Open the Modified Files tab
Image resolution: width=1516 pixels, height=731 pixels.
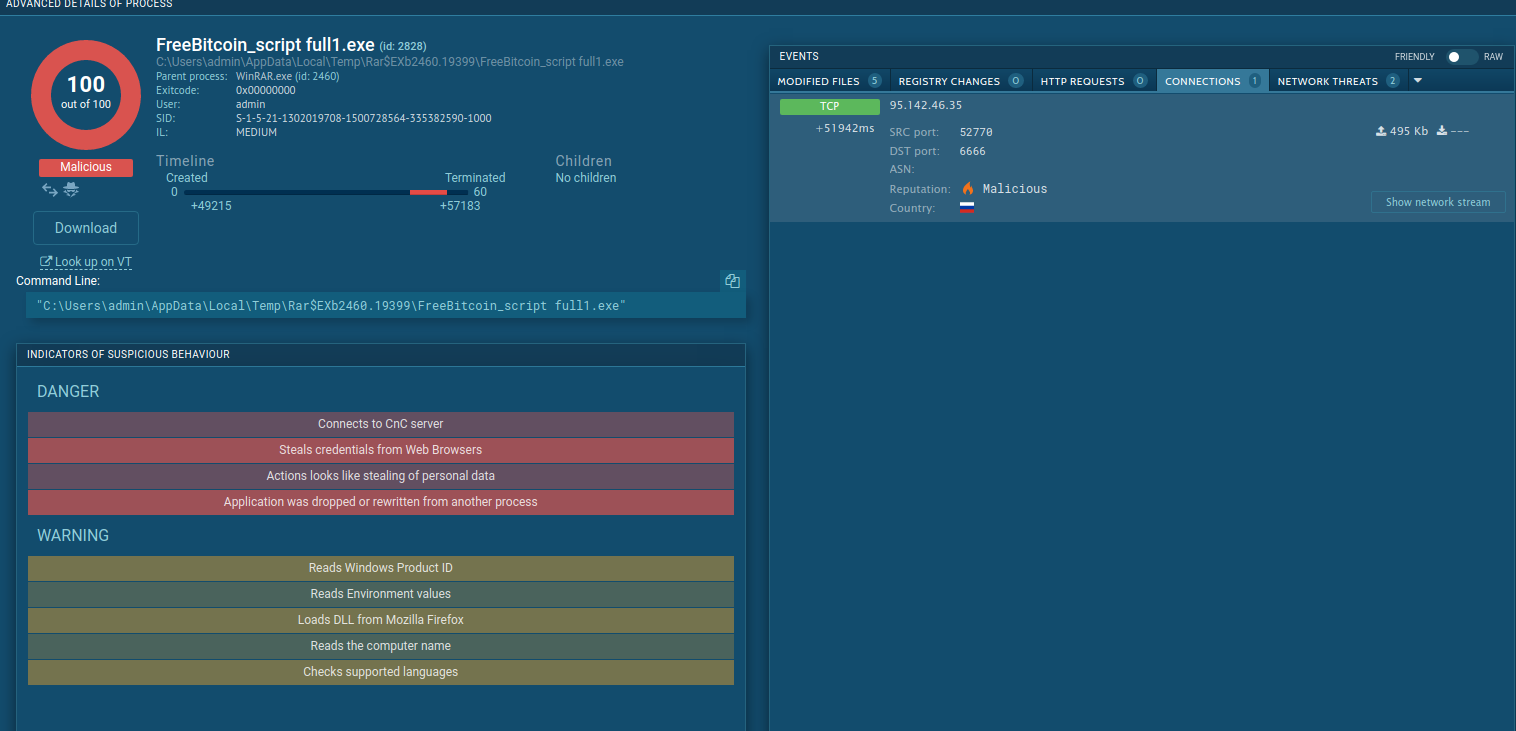coord(829,81)
